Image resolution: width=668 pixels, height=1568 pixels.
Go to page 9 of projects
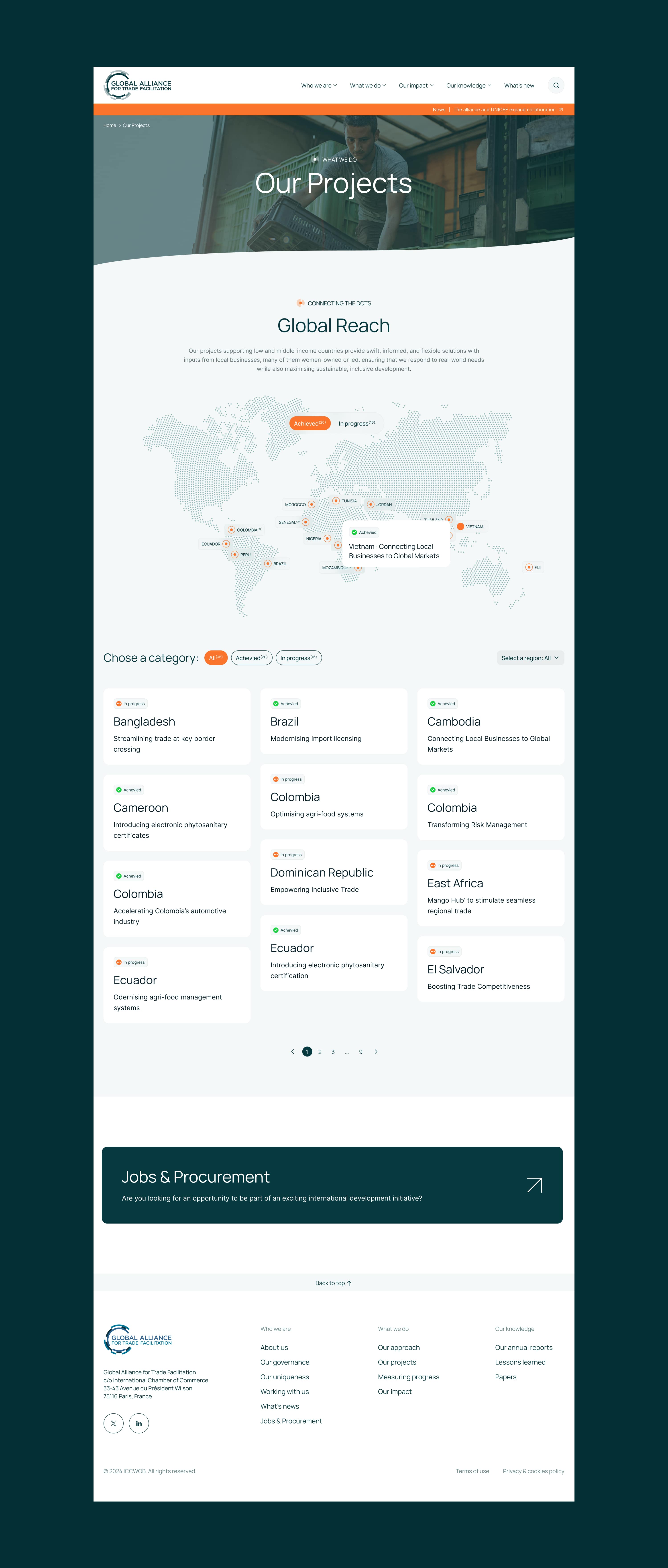[x=361, y=1052]
